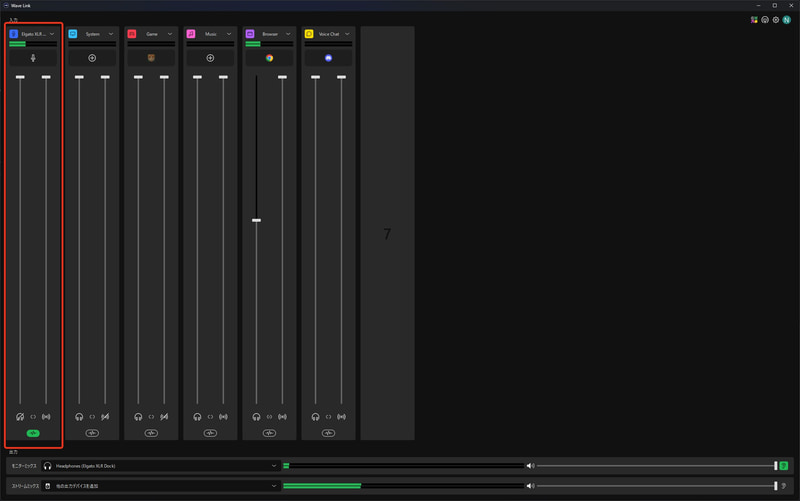
Task: Expand the System channel dropdown arrow
Action: tap(111, 34)
